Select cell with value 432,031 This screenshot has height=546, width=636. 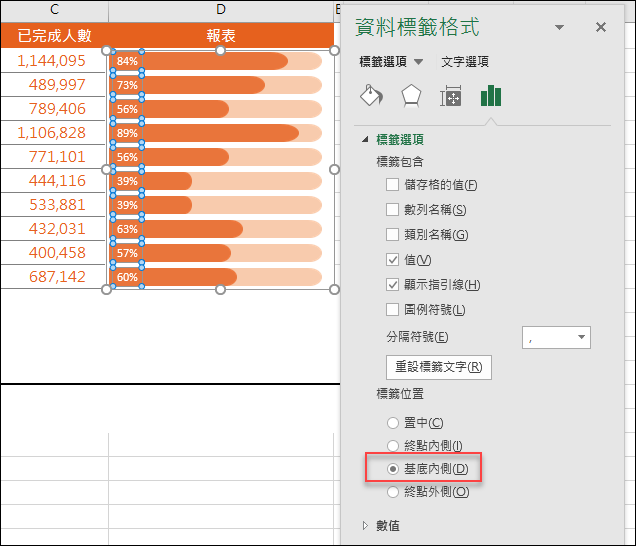pyautogui.click(x=53, y=228)
